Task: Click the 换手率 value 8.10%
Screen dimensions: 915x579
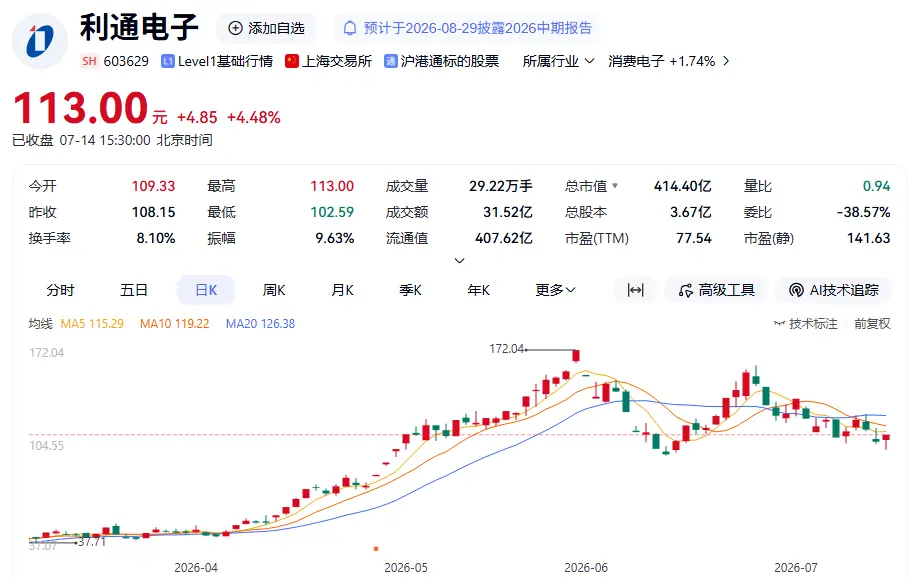Action: click(156, 238)
